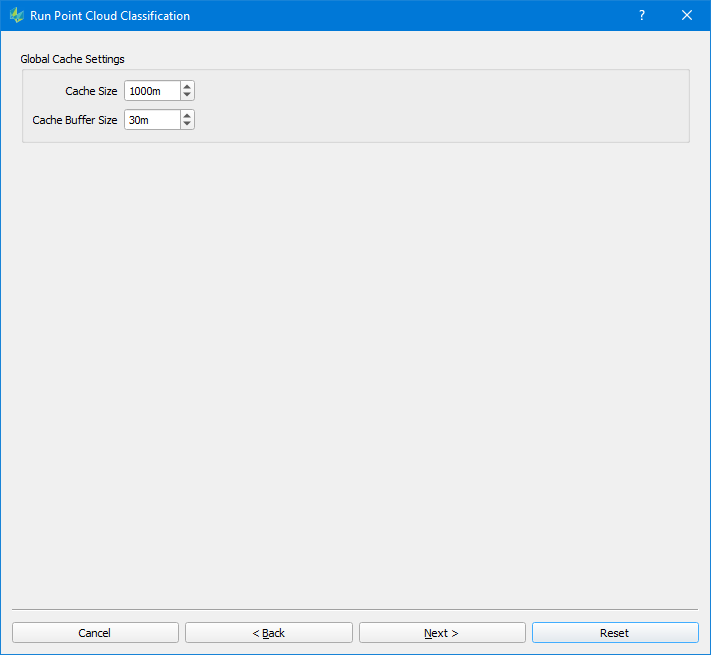Increase Cache Size with the up arrow
Viewport: 711px width, 655px height.
187,86
